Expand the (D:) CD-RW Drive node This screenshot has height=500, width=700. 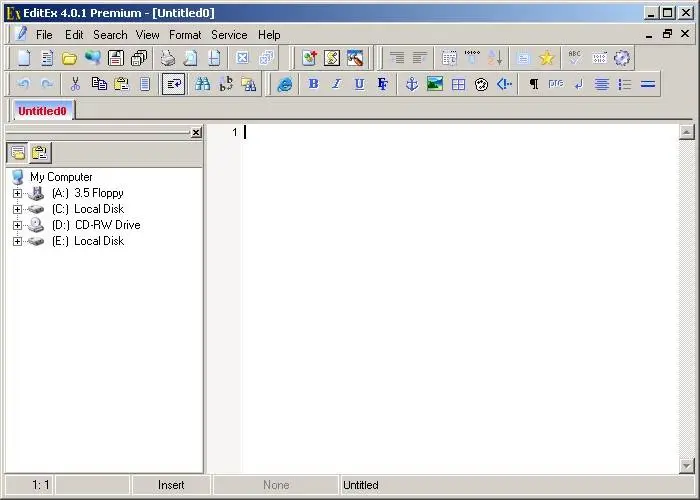coord(17,225)
